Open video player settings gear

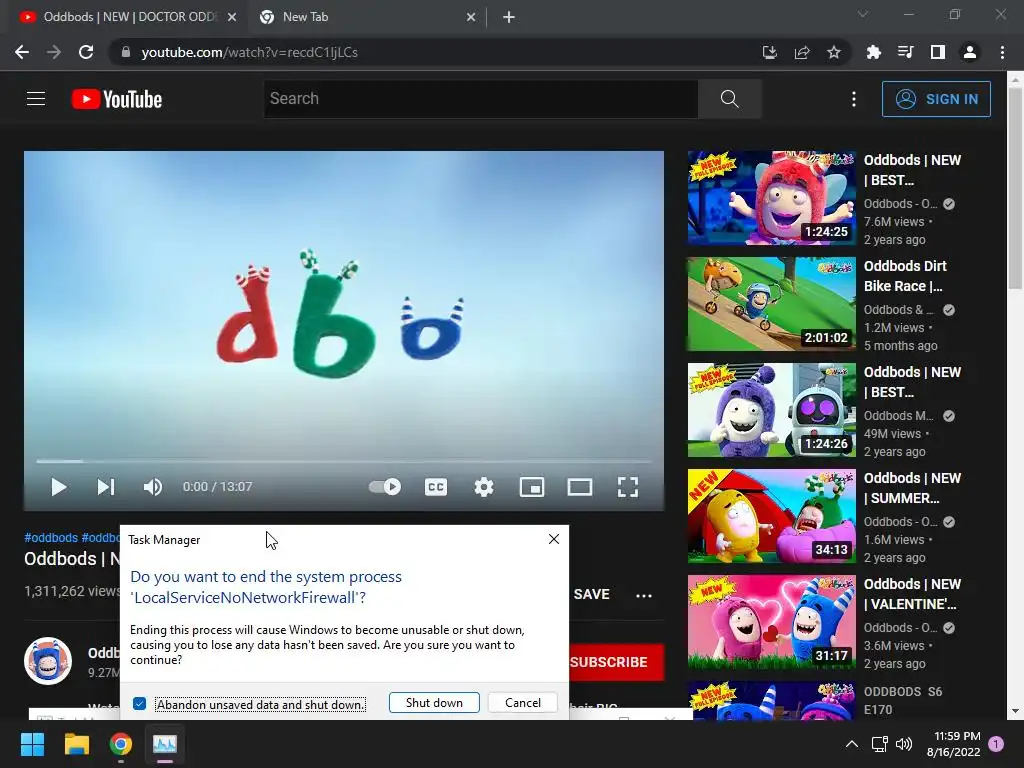(x=484, y=487)
